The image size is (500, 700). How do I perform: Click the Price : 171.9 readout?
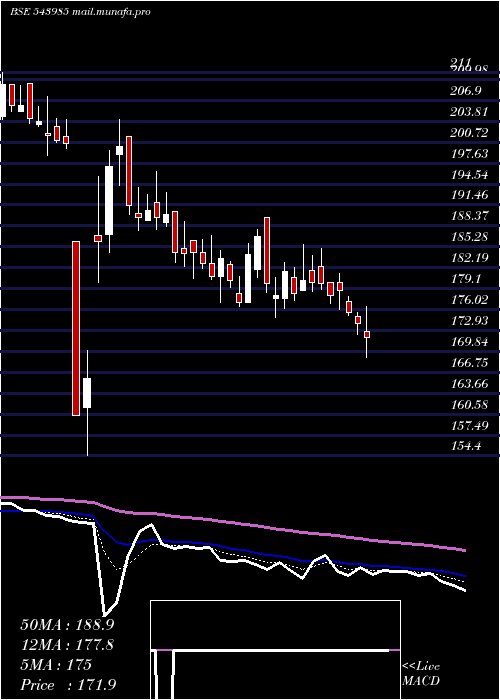click(x=68, y=685)
